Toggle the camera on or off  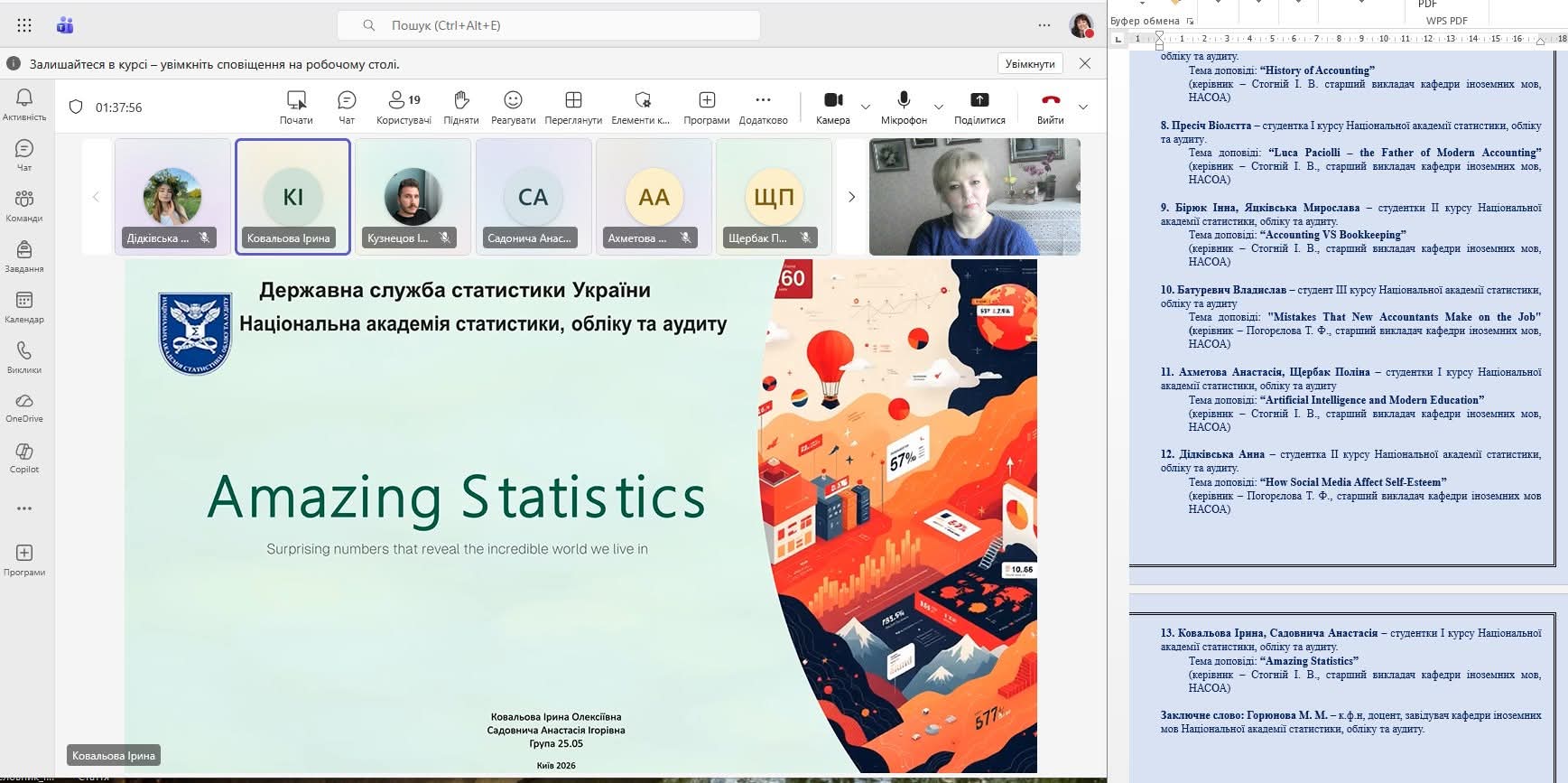[x=833, y=106]
